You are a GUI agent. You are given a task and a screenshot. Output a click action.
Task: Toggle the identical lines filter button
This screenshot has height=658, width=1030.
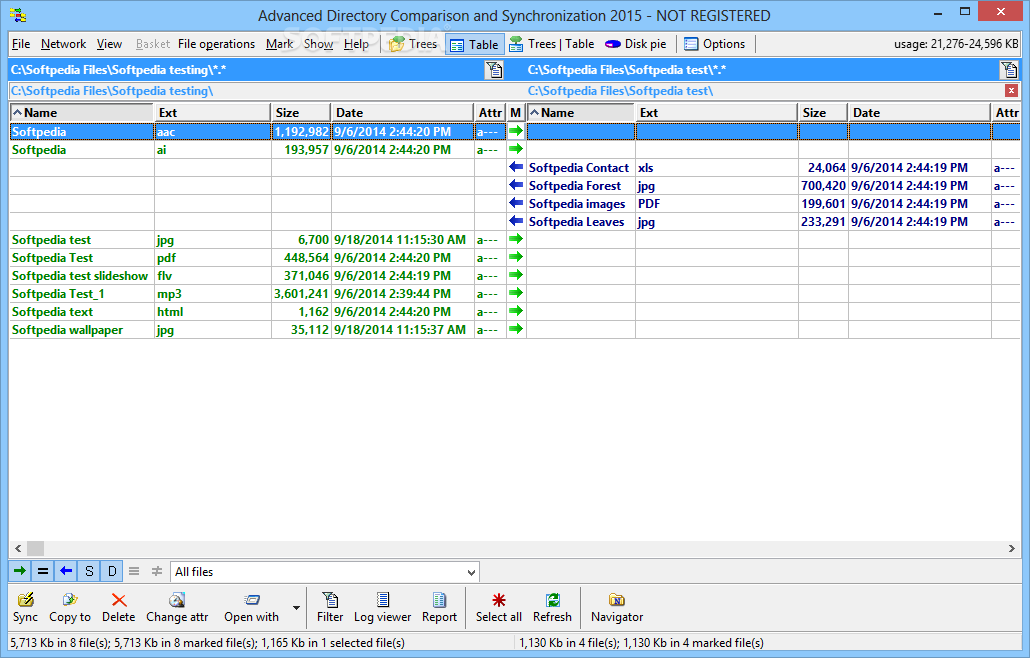(x=134, y=571)
